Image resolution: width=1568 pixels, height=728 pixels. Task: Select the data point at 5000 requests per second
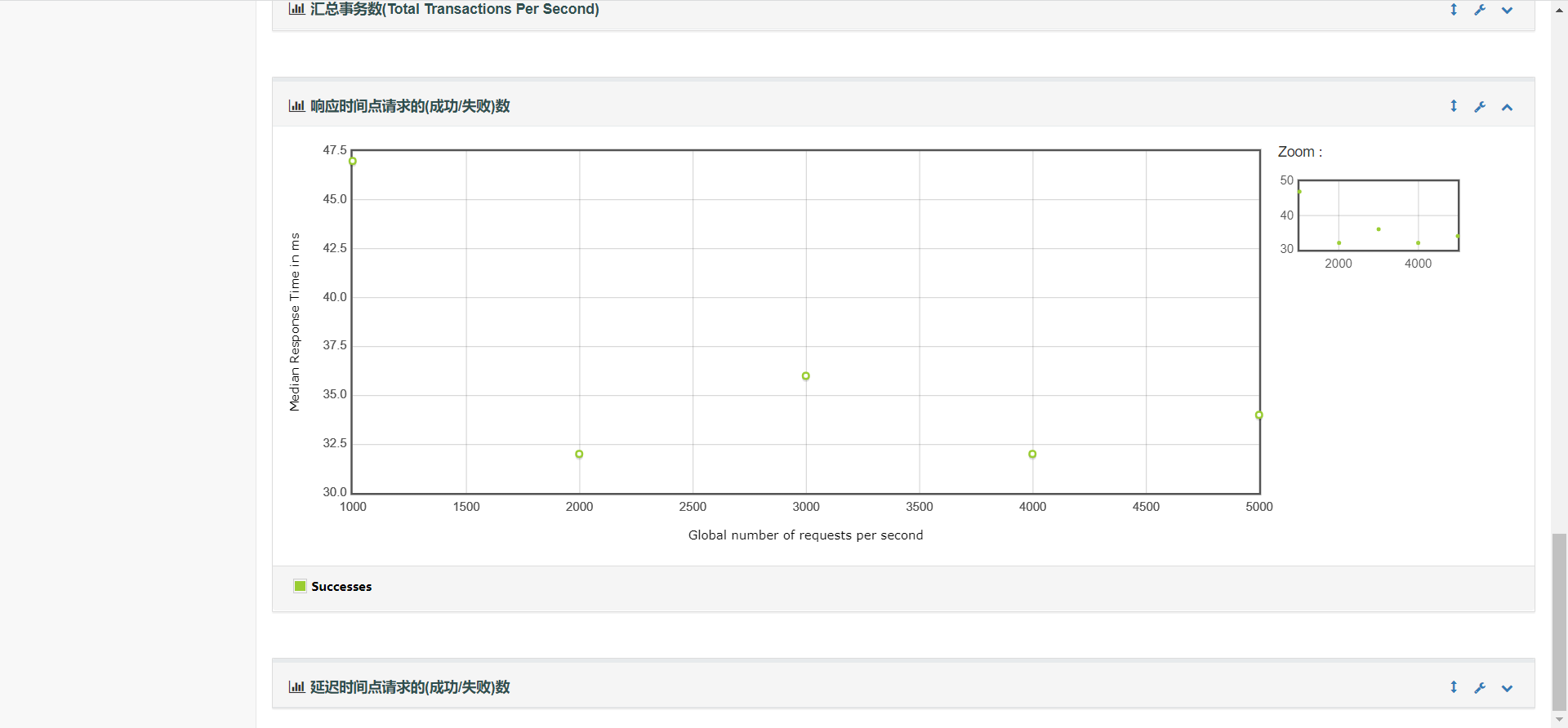pyautogui.click(x=1259, y=415)
